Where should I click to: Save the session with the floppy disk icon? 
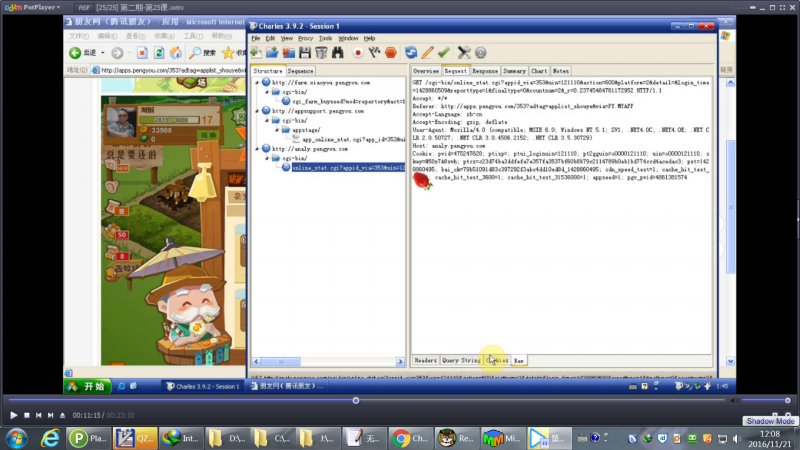(305, 53)
